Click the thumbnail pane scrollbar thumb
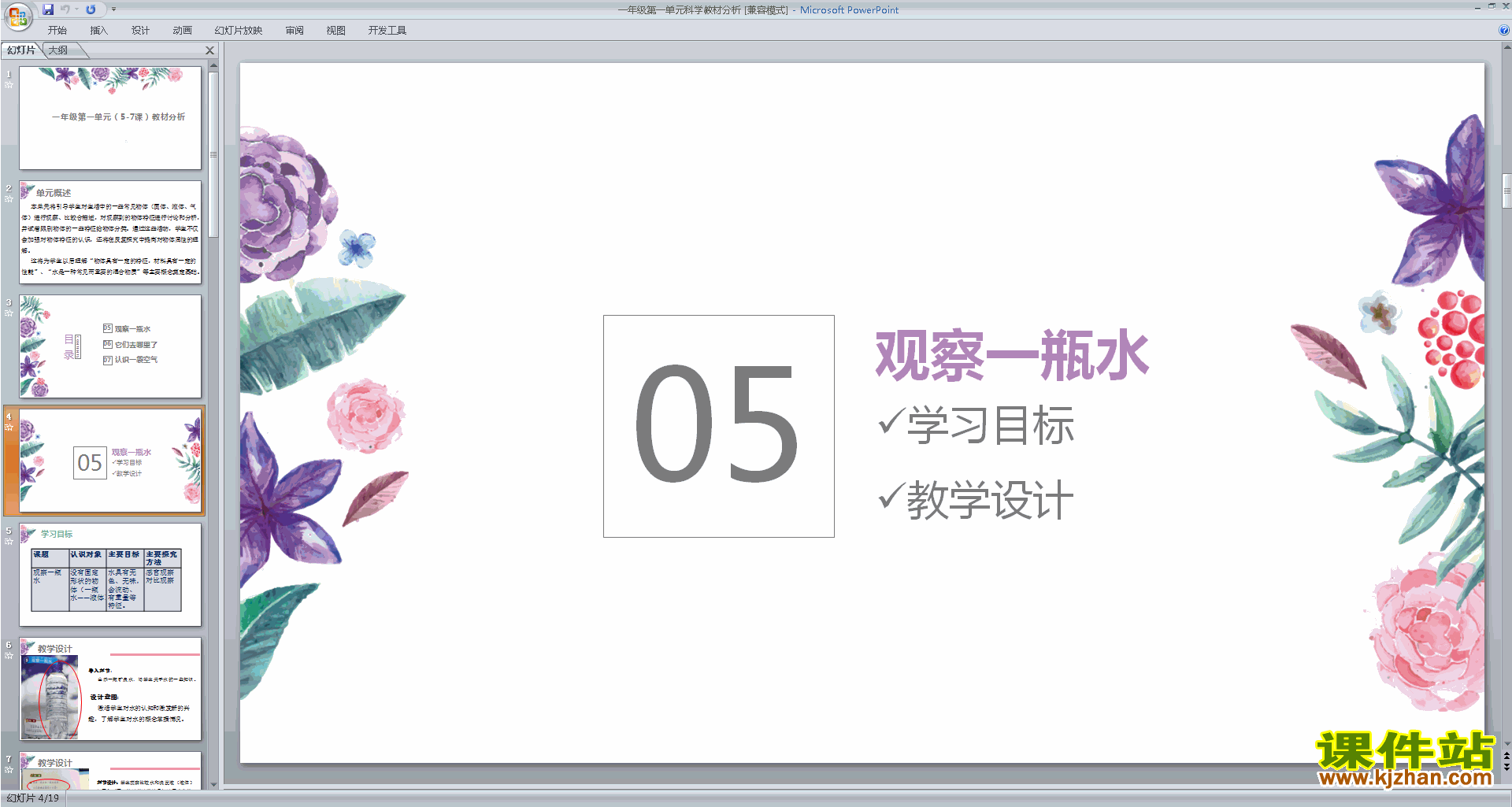 213,154
